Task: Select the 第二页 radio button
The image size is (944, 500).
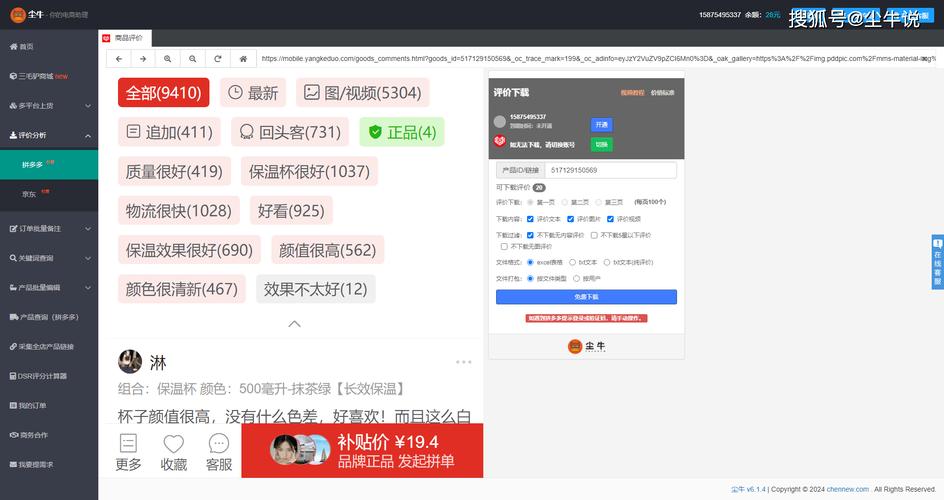Action: pyautogui.click(x=565, y=202)
